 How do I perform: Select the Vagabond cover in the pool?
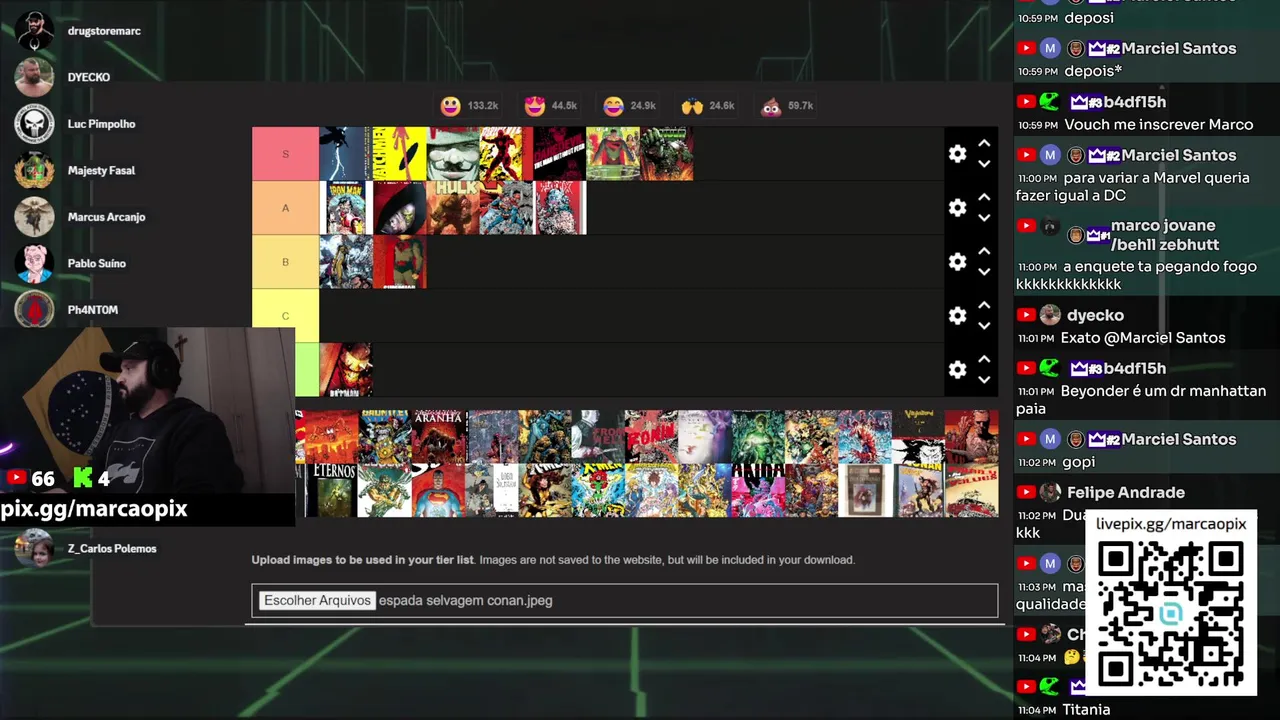point(918,437)
